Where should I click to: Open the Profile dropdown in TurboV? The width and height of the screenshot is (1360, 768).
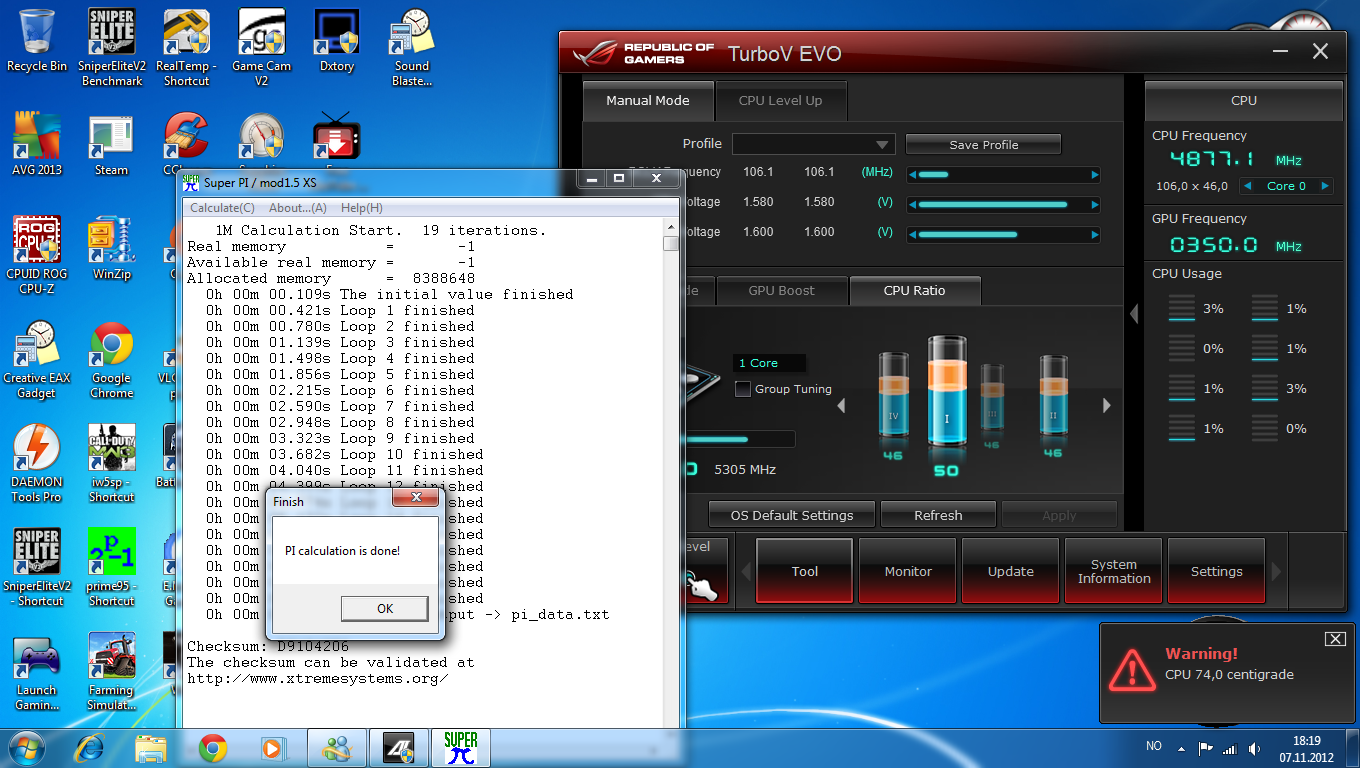814,144
